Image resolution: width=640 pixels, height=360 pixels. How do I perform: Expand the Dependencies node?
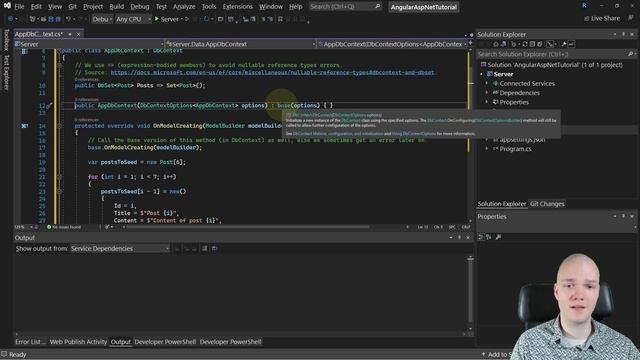click(487, 93)
